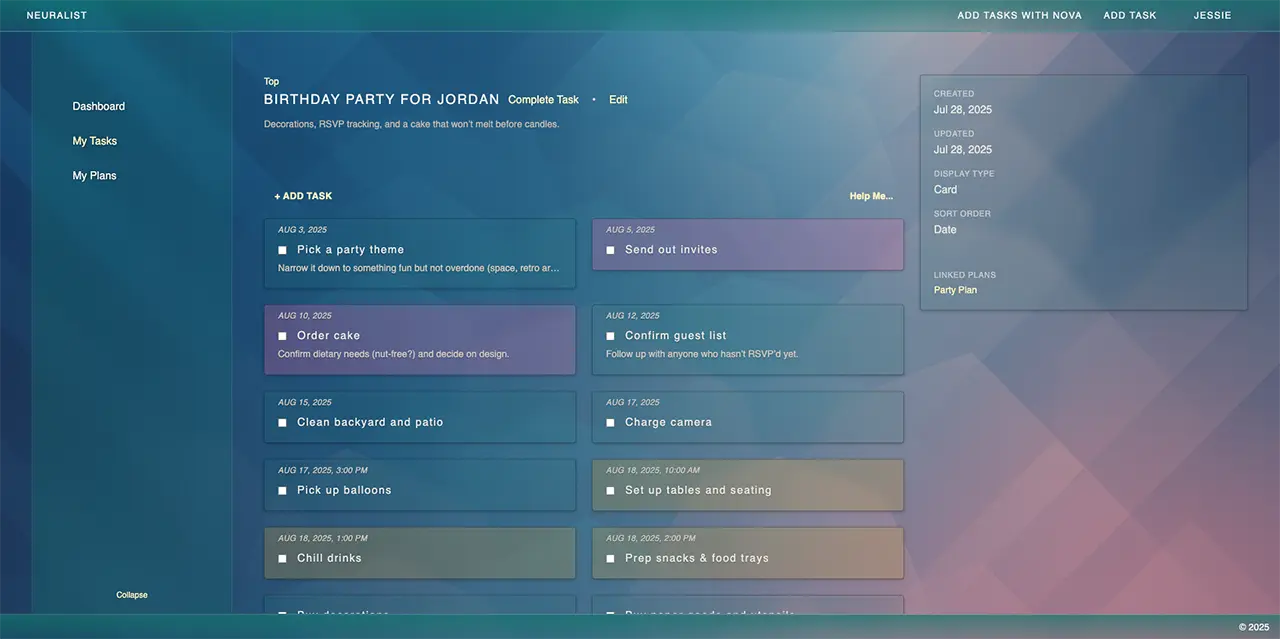
Task: Add a task with + ADD TASK
Action: pyautogui.click(x=302, y=195)
